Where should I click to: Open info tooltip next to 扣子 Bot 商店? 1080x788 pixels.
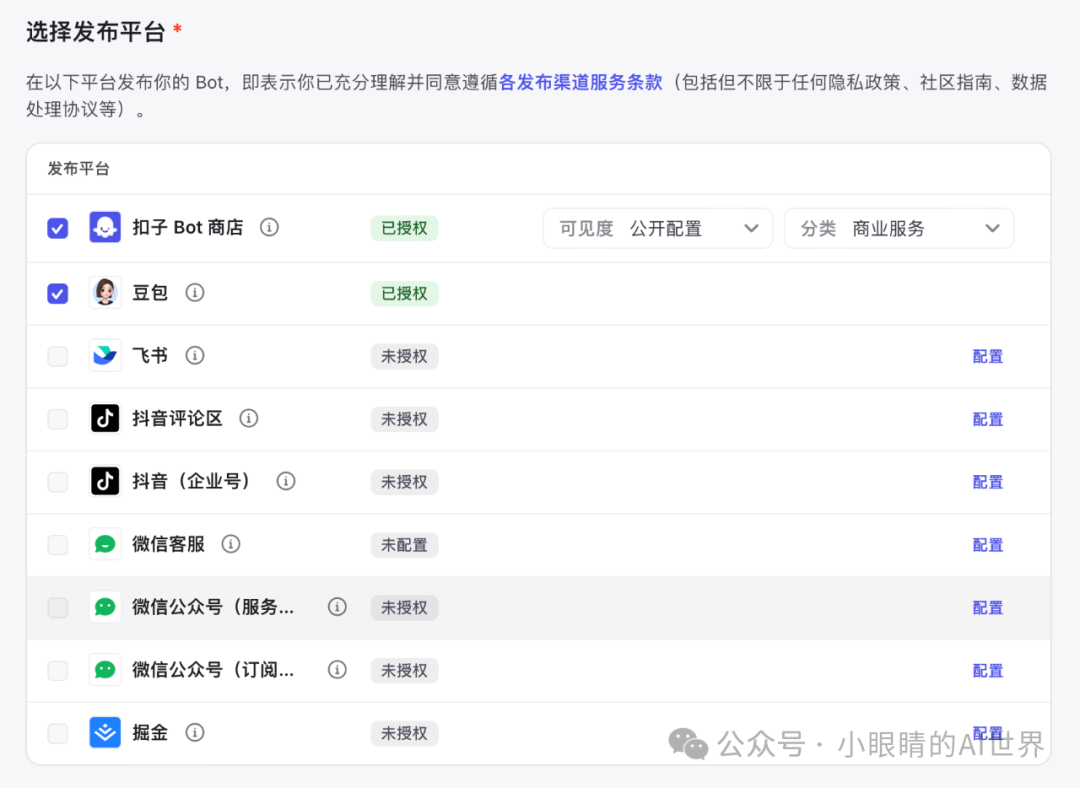pos(269,227)
